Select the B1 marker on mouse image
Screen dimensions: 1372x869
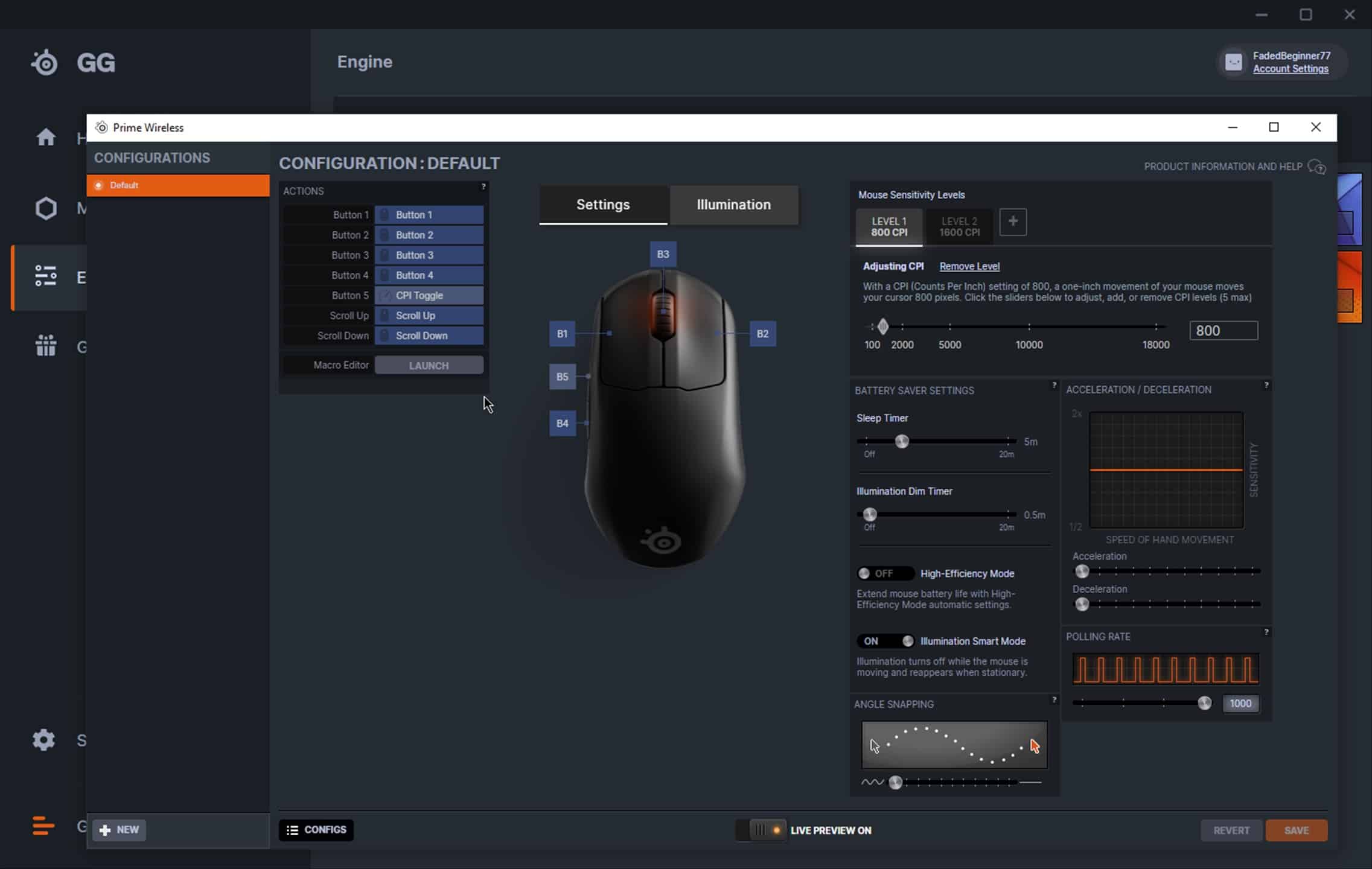[x=562, y=334]
